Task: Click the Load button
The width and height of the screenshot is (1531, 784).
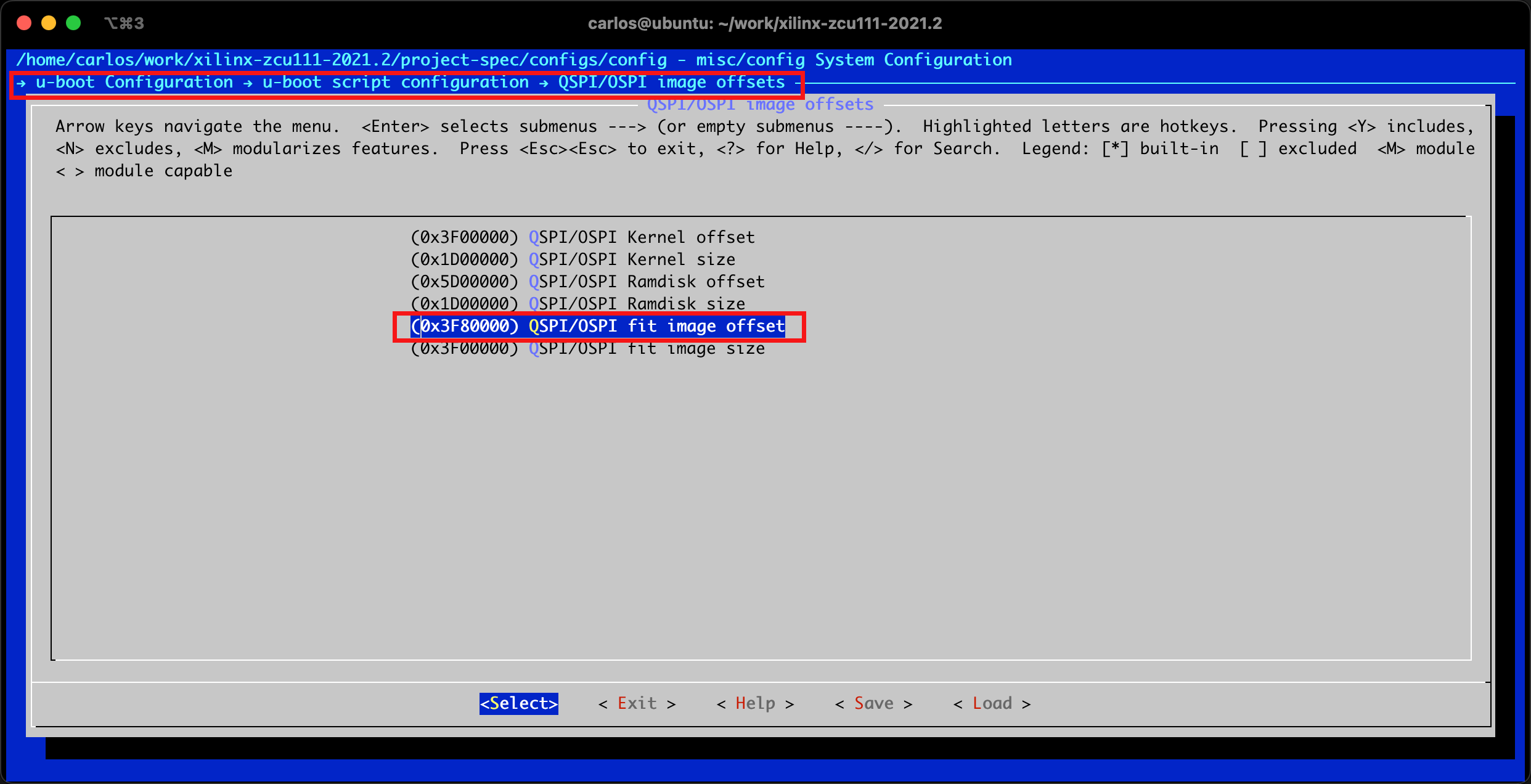Action: 992,703
